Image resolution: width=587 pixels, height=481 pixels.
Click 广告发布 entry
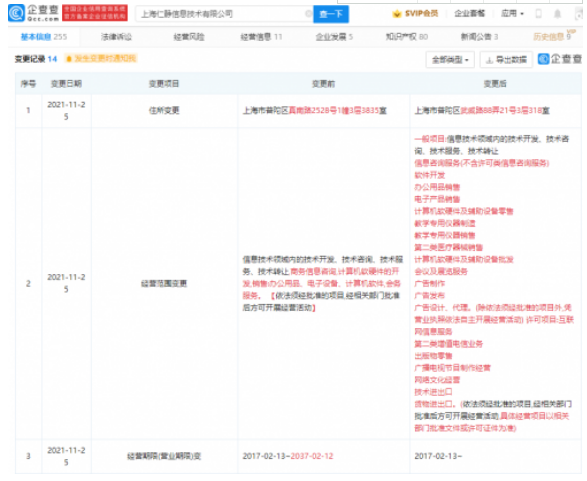pyautogui.click(x=430, y=295)
